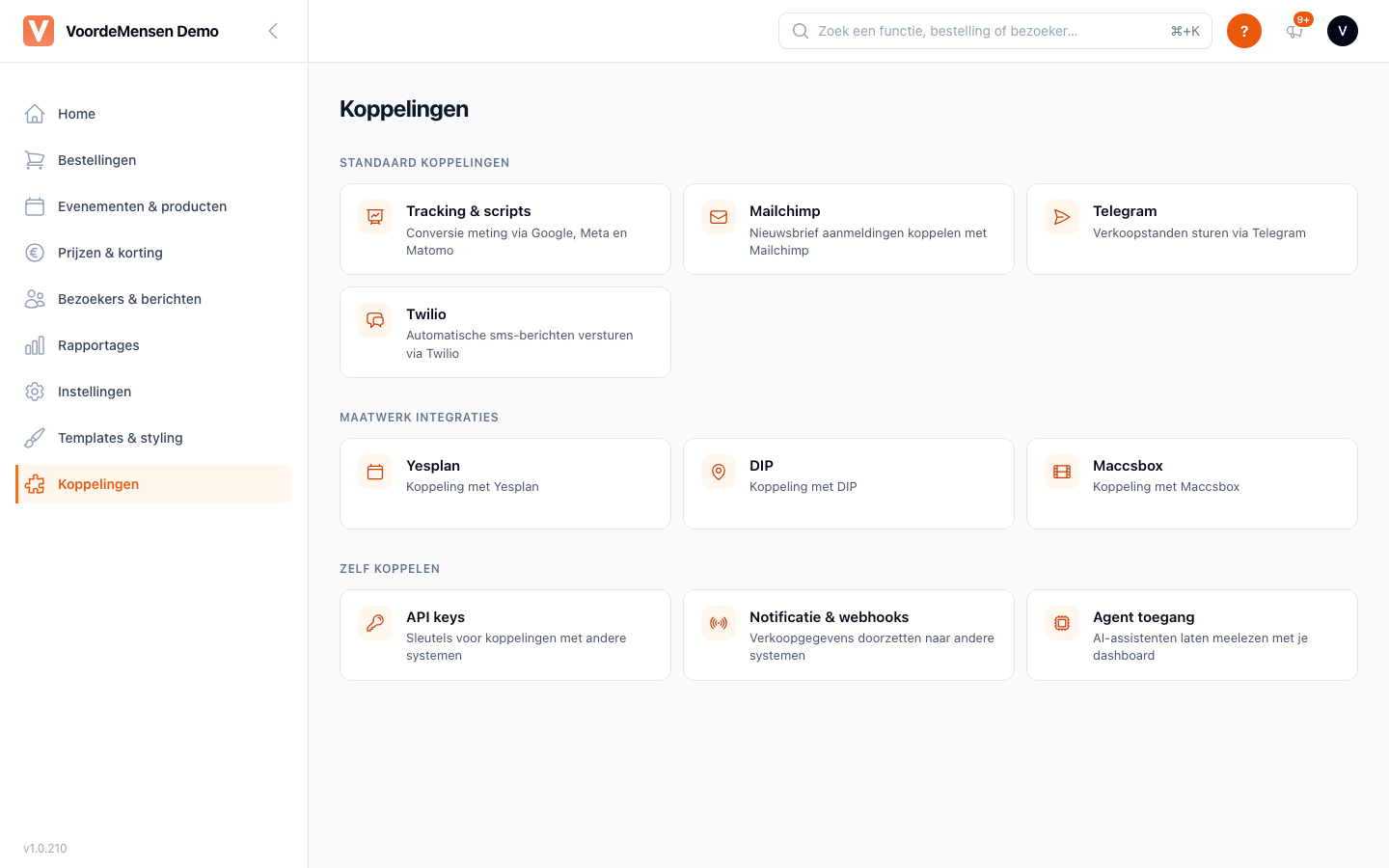Image resolution: width=1389 pixels, height=868 pixels.
Task: Click the Koppelingen puzzle piece icon
Action: (x=35, y=484)
